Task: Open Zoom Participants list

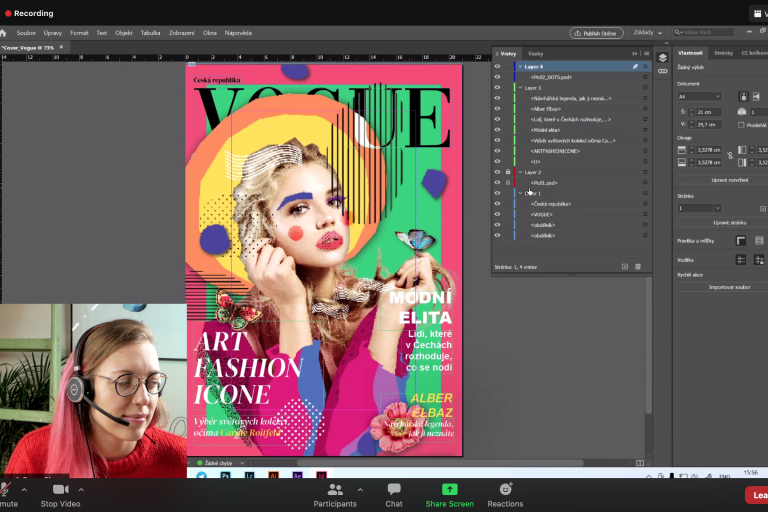Action: 335,494
